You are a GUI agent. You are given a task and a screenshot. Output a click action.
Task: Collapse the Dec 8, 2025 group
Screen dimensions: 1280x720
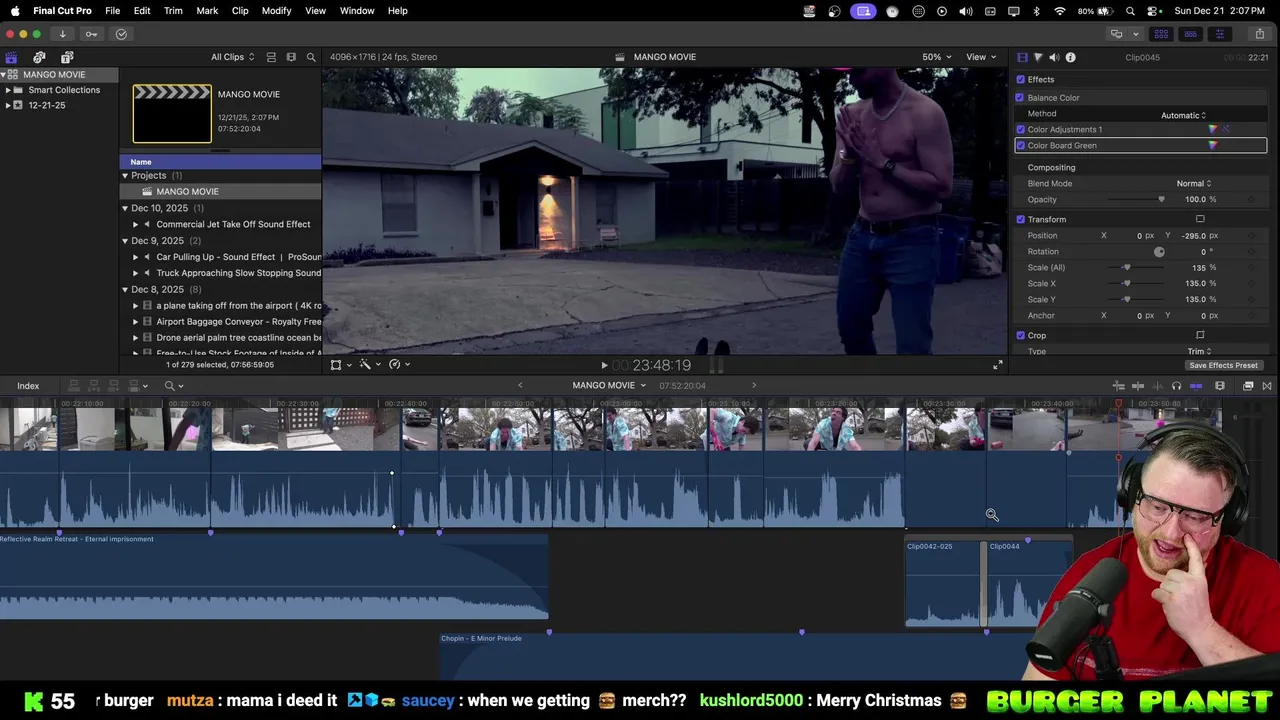point(125,289)
